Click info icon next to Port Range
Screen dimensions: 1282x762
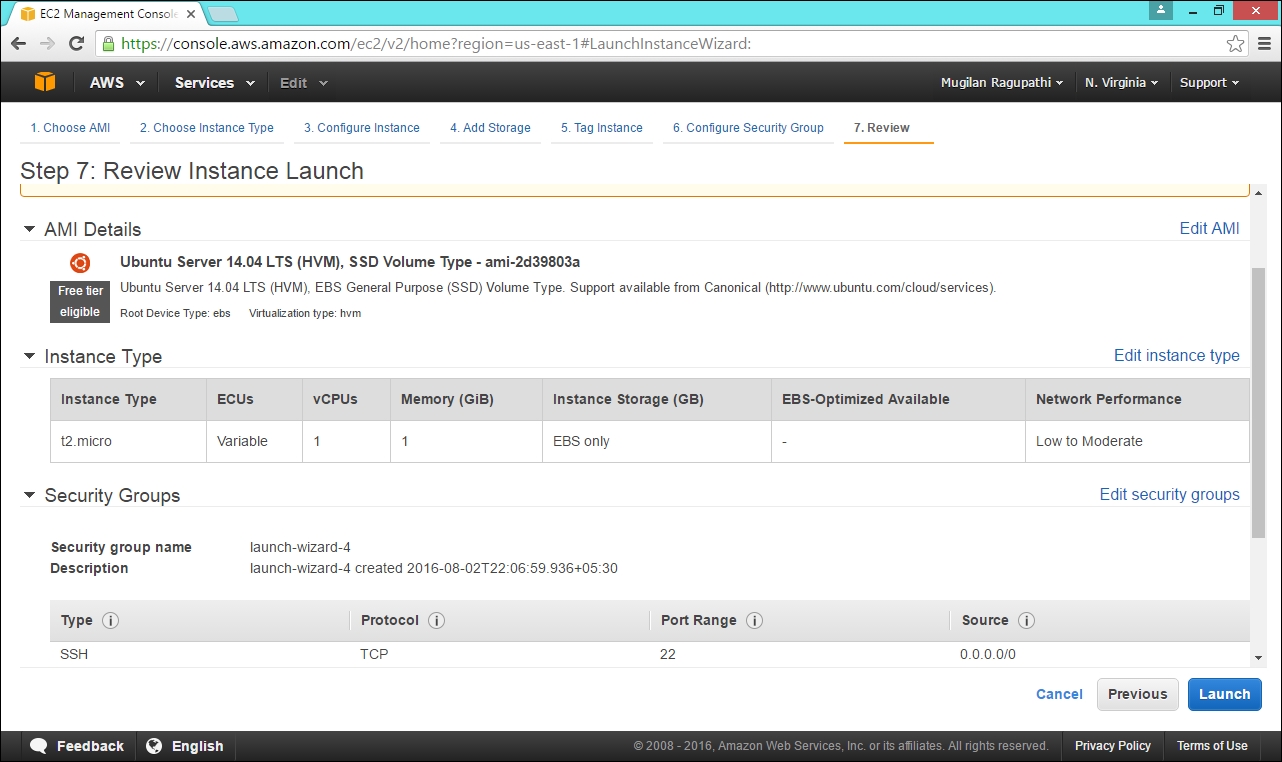pos(754,620)
